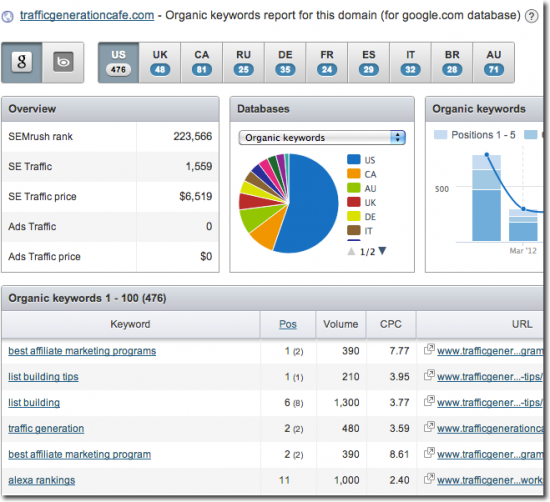The height and width of the screenshot is (502, 550).
Task: Select the UK database tab
Action: pos(160,62)
